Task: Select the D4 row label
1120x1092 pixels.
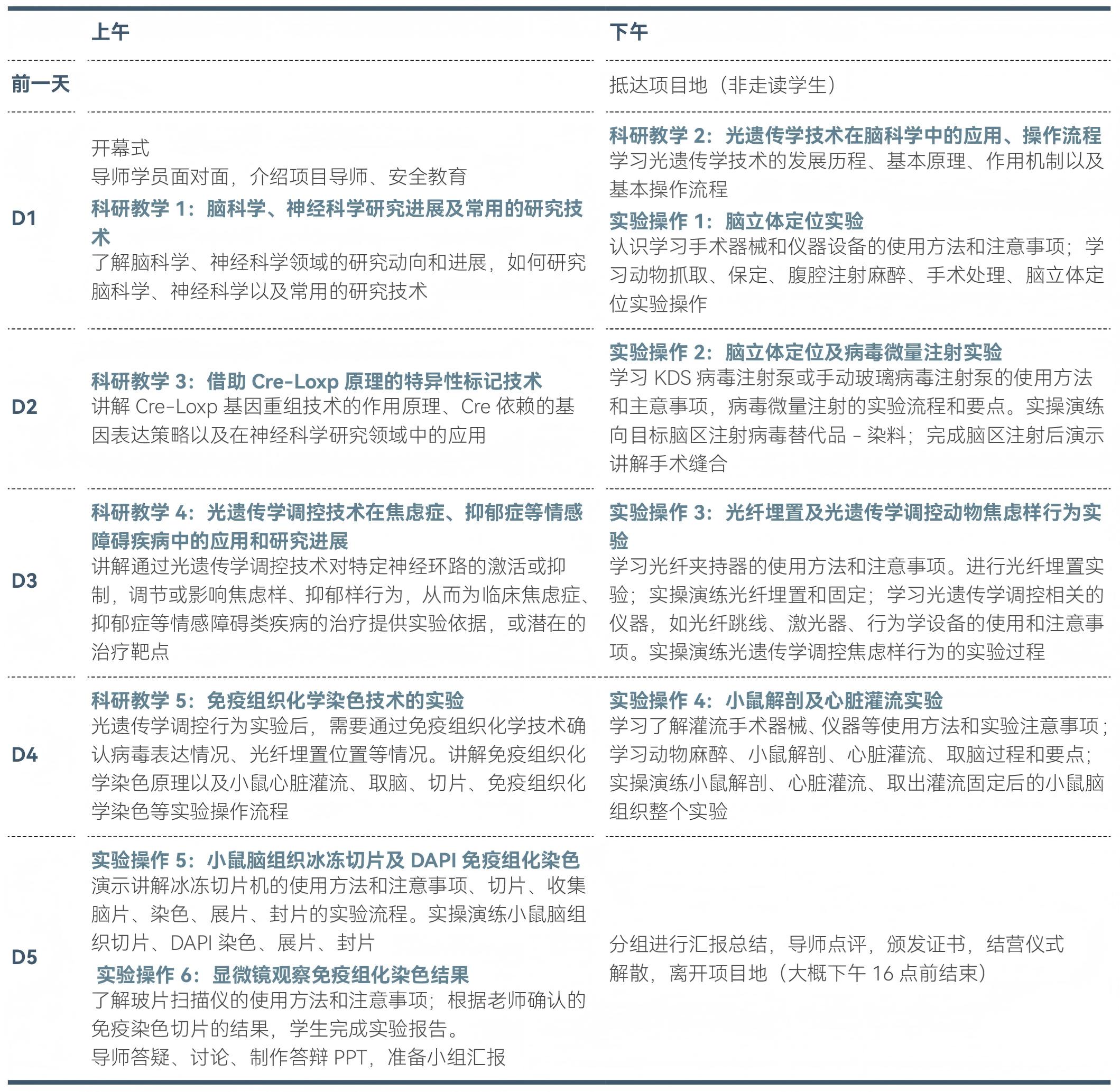Action: pos(24,755)
